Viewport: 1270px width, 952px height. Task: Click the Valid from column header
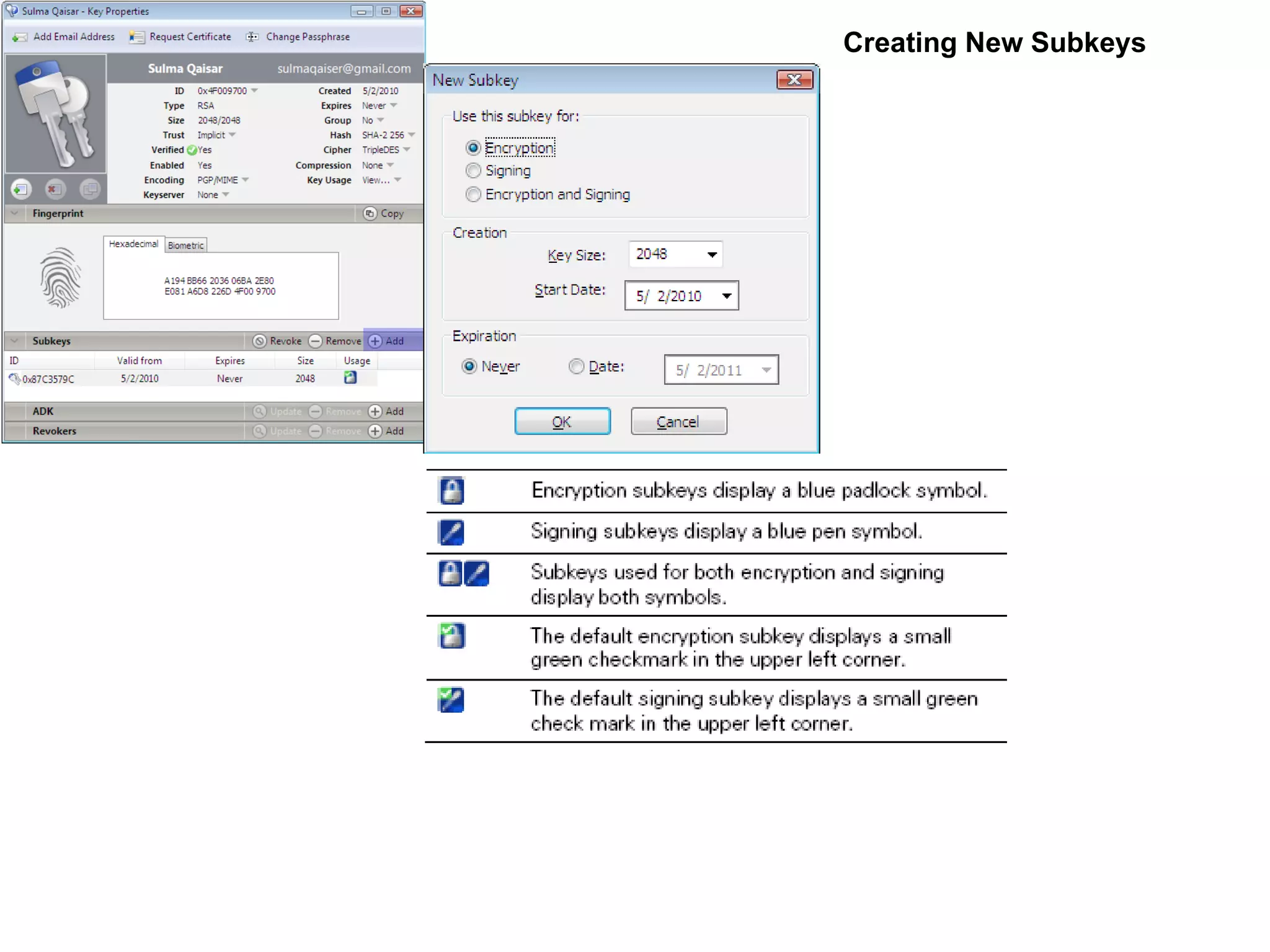click(140, 361)
